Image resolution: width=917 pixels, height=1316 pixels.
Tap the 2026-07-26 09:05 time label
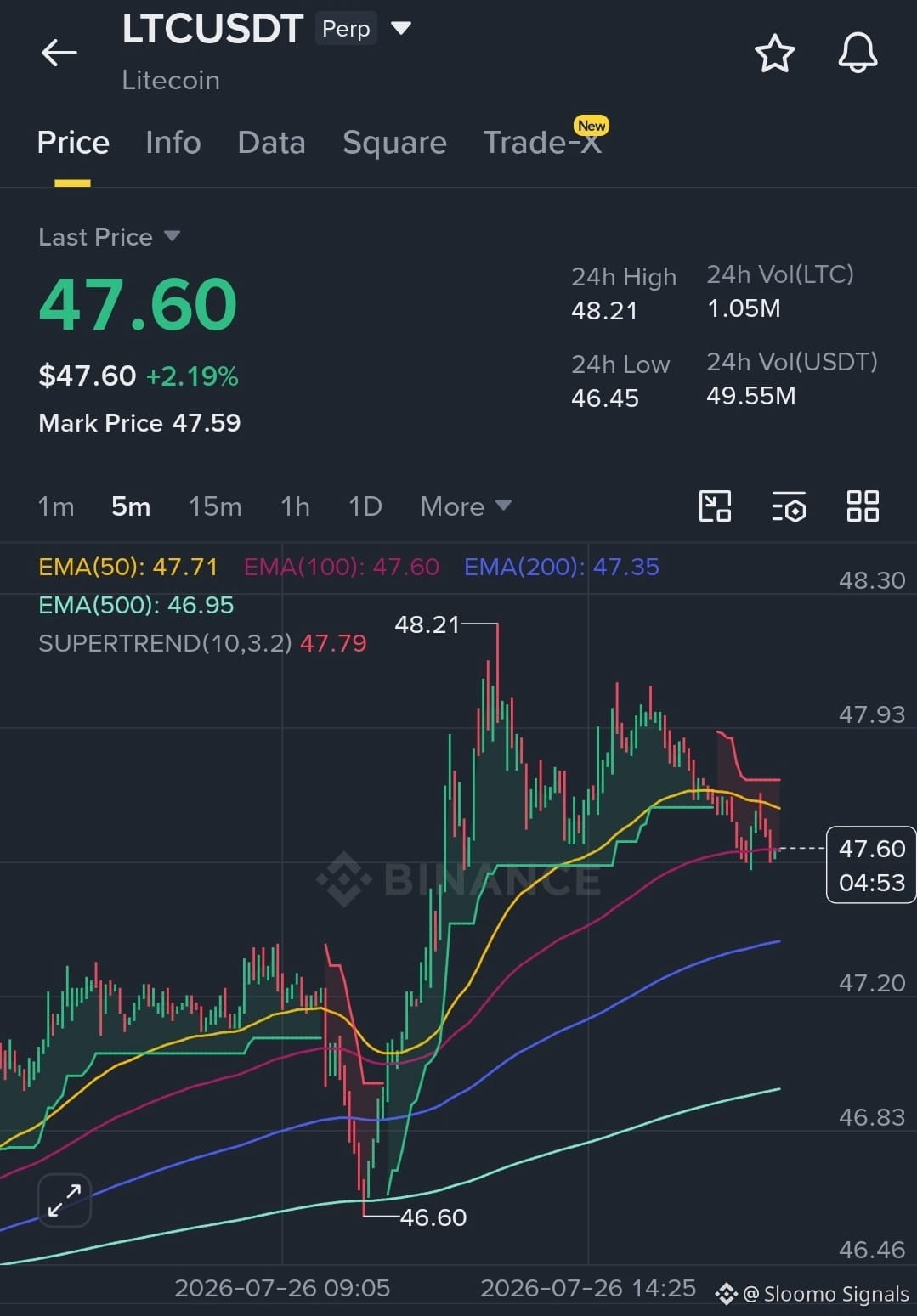coord(282,1288)
